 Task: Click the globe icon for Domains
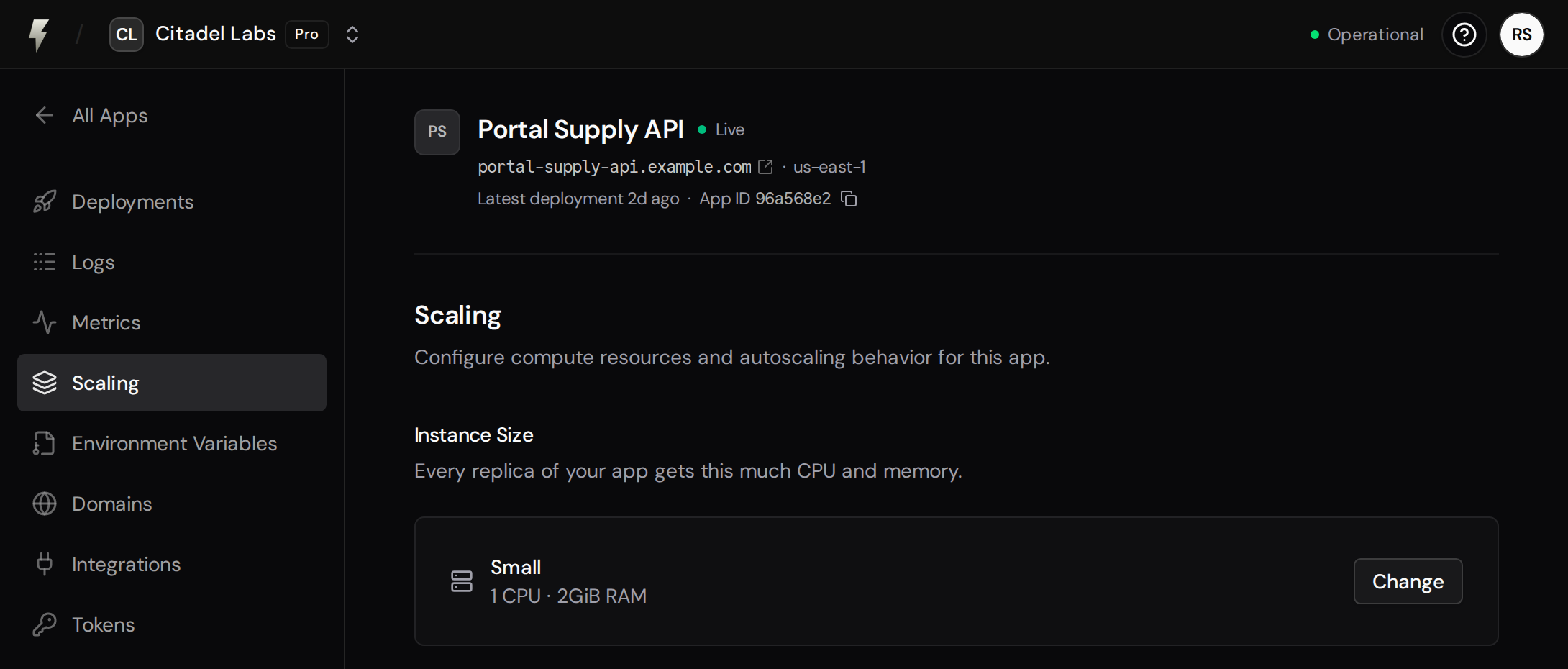point(45,504)
